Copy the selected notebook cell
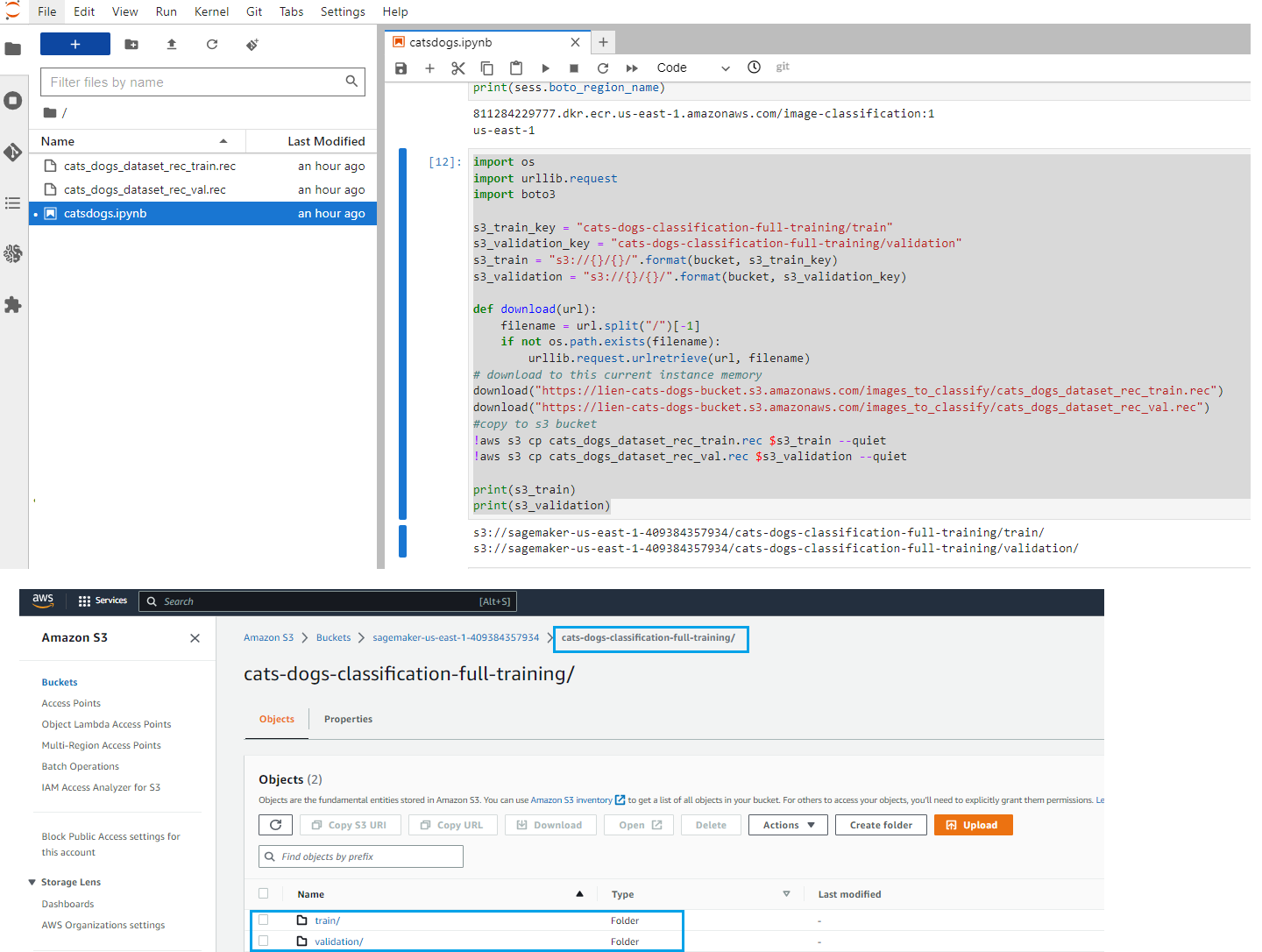The image size is (1262, 952). pyautogui.click(x=487, y=67)
